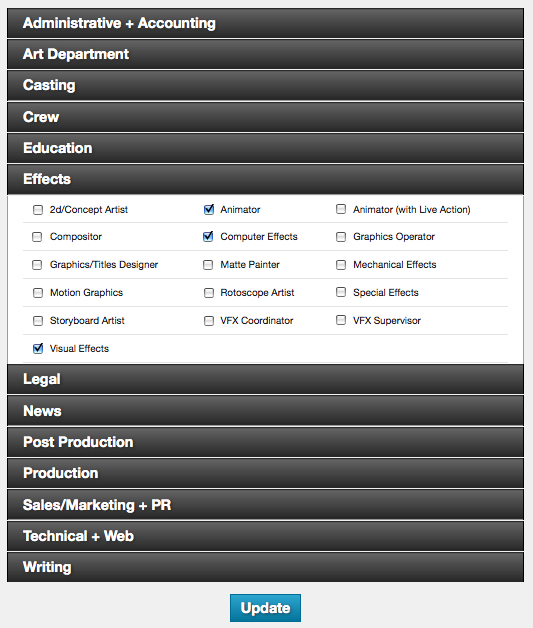The width and height of the screenshot is (533, 628).
Task: Enable the Compositor checkbox
Action: tap(37, 237)
